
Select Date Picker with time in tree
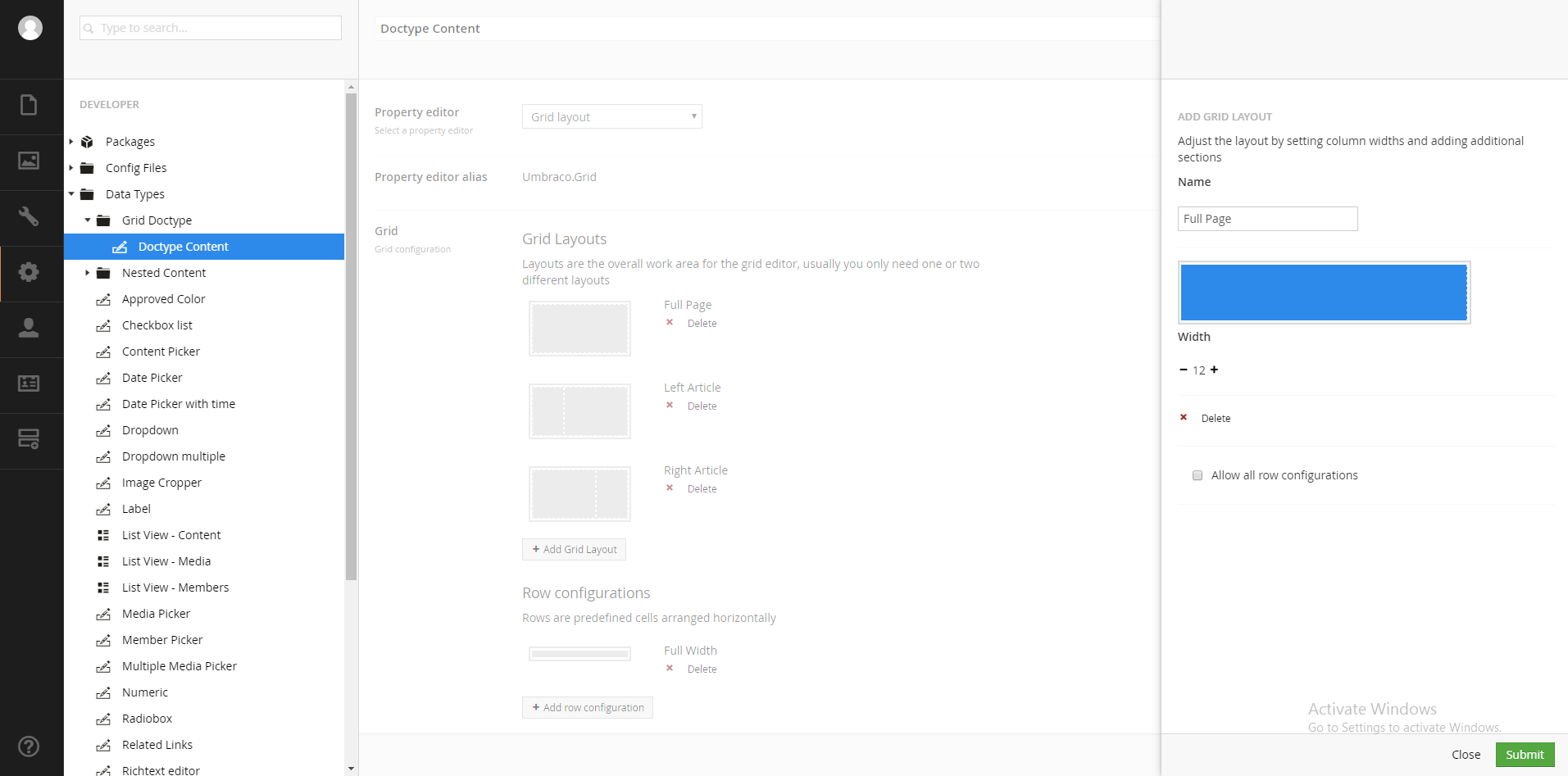coord(179,404)
